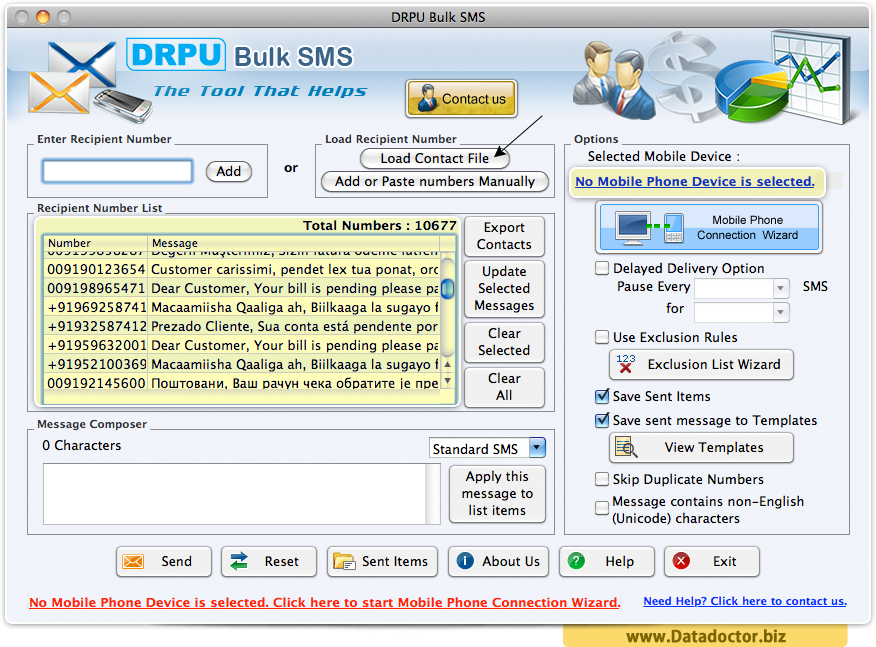The image size is (876, 647).
Task: Click Clear All button
Action: (504, 387)
